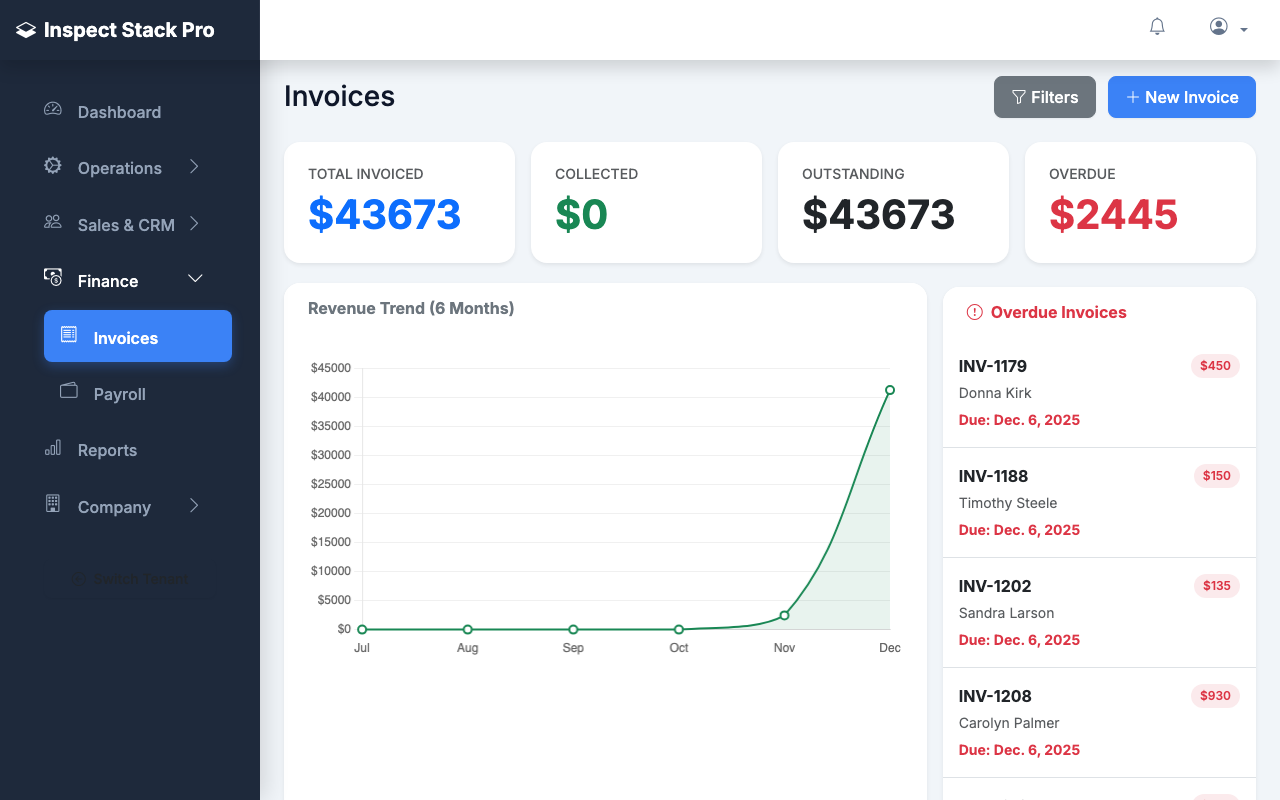
Task: Open the notification bell
Action: [x=1157, y=26]
